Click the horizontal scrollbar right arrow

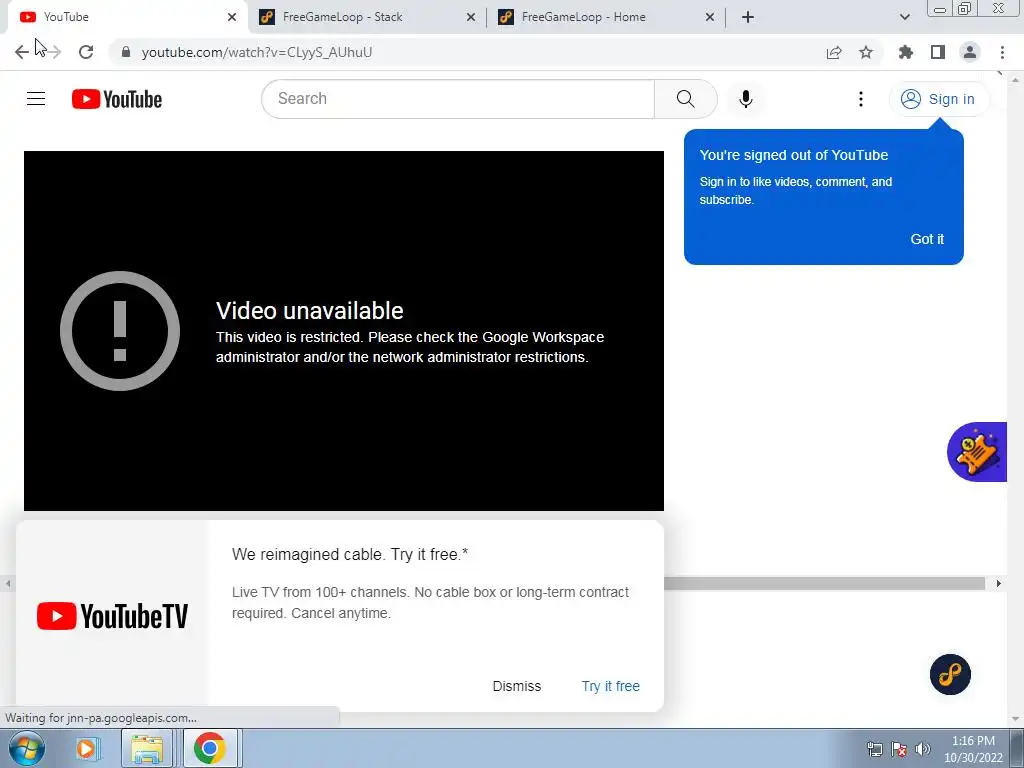999,583
